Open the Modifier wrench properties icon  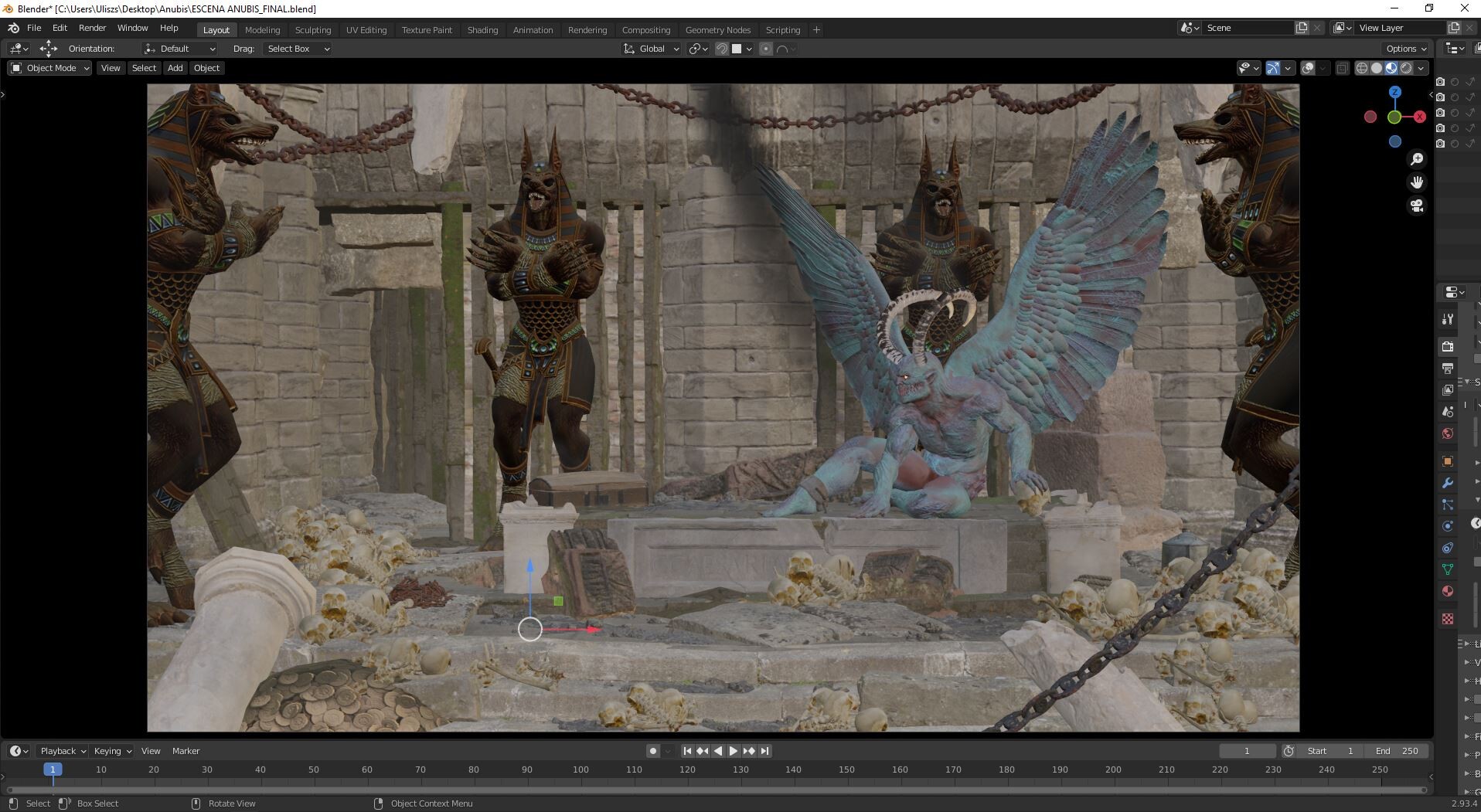(1448, 483)
